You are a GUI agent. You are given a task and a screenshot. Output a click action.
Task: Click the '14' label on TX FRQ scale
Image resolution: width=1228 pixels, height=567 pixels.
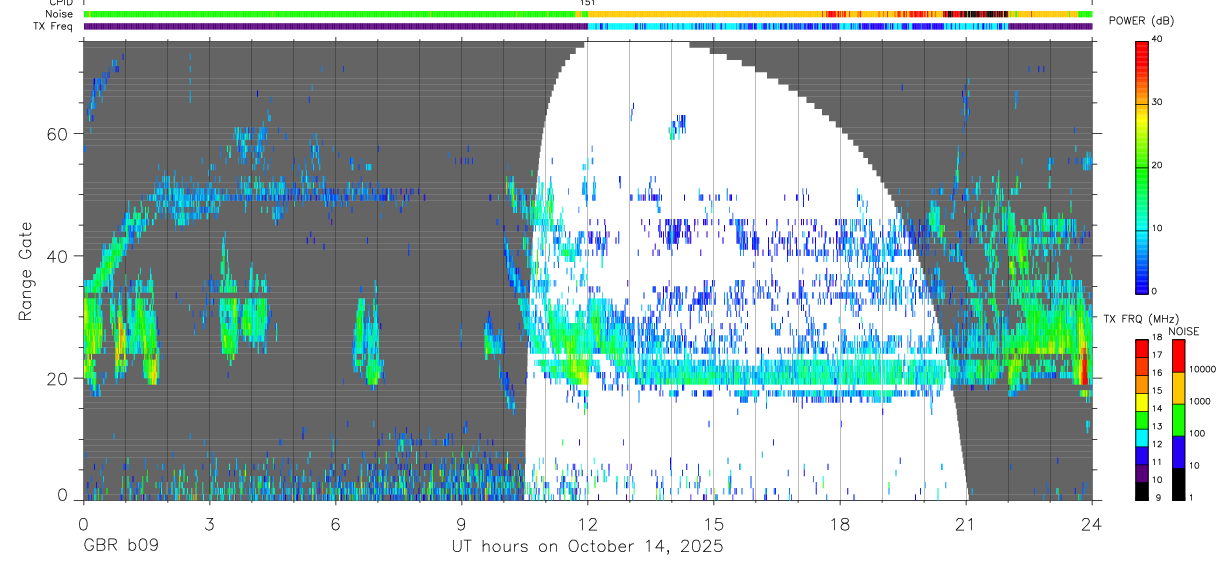1156,409
